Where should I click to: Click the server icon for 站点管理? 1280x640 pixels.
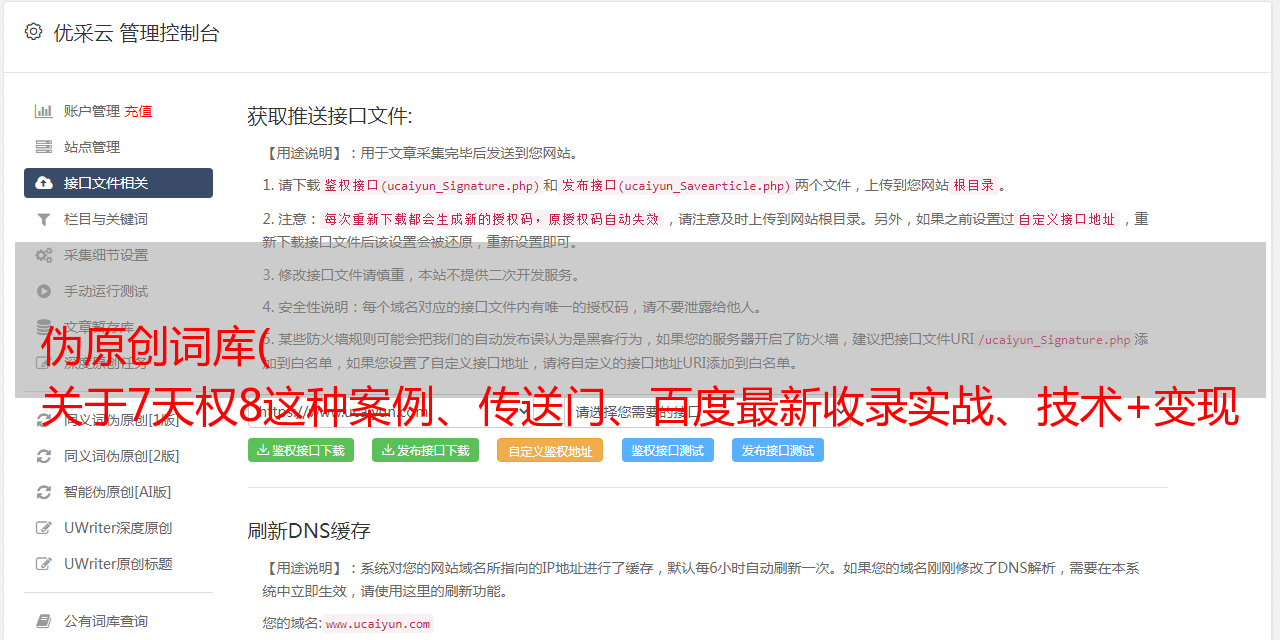44,147
